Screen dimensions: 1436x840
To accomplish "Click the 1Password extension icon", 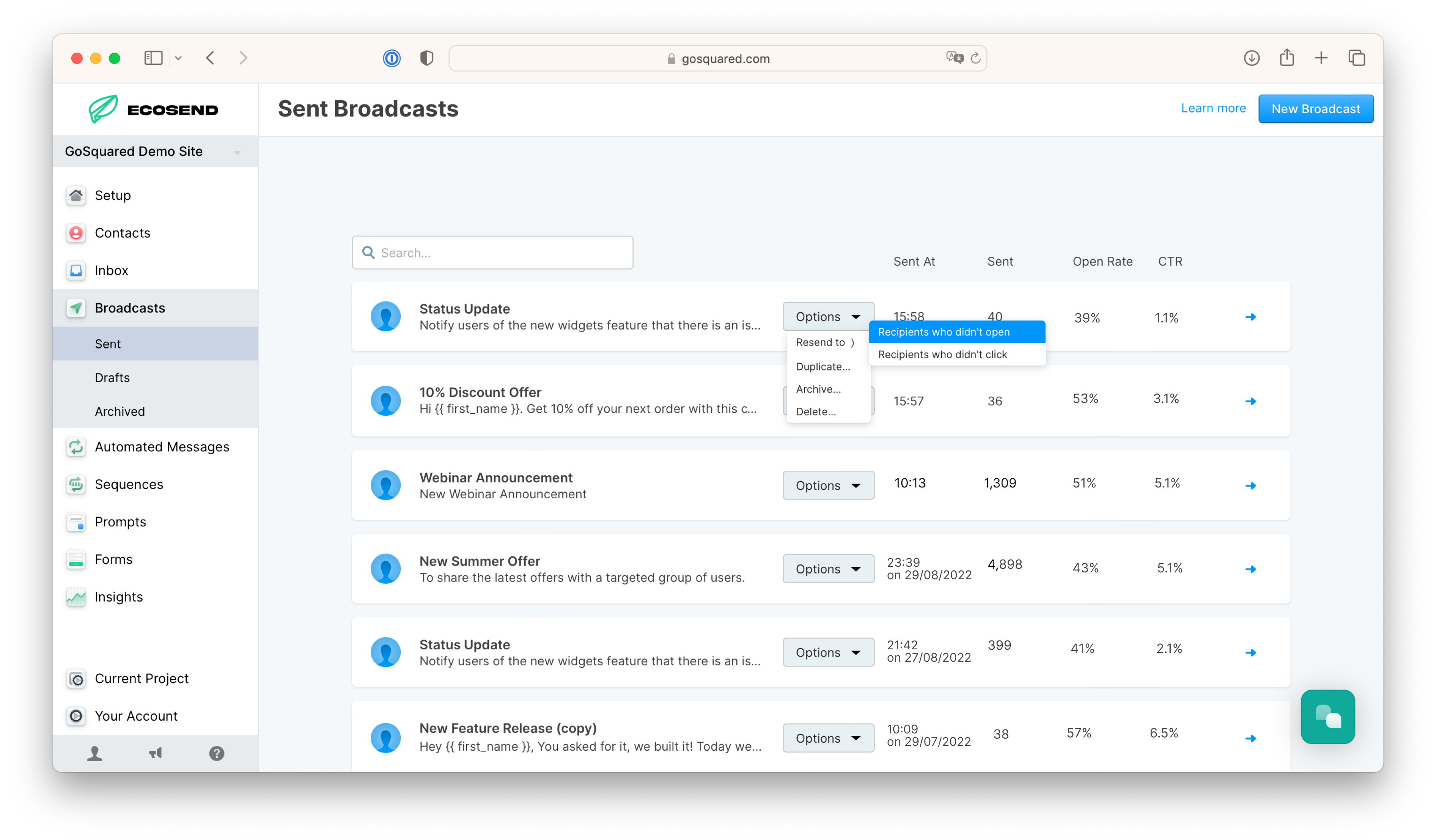I will [392, 58].
